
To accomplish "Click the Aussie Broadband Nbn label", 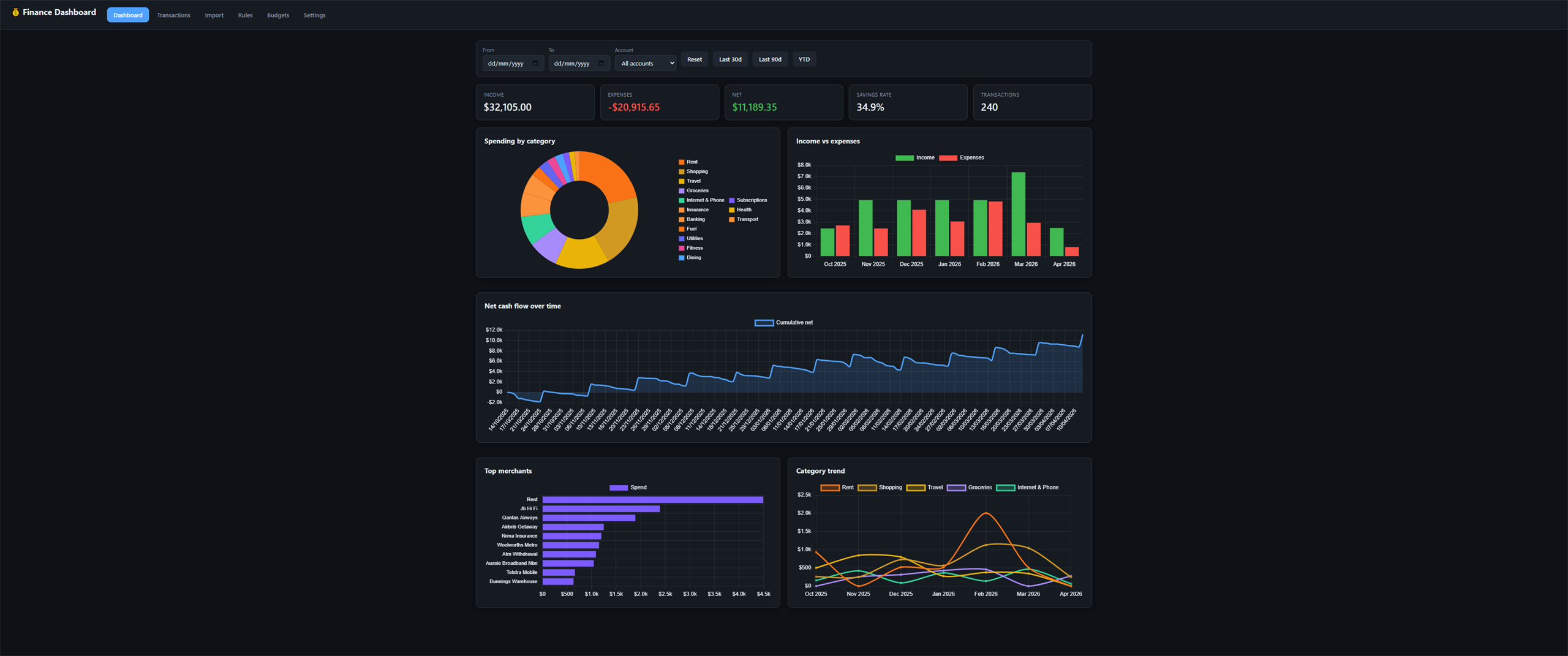I will point(511,564).
